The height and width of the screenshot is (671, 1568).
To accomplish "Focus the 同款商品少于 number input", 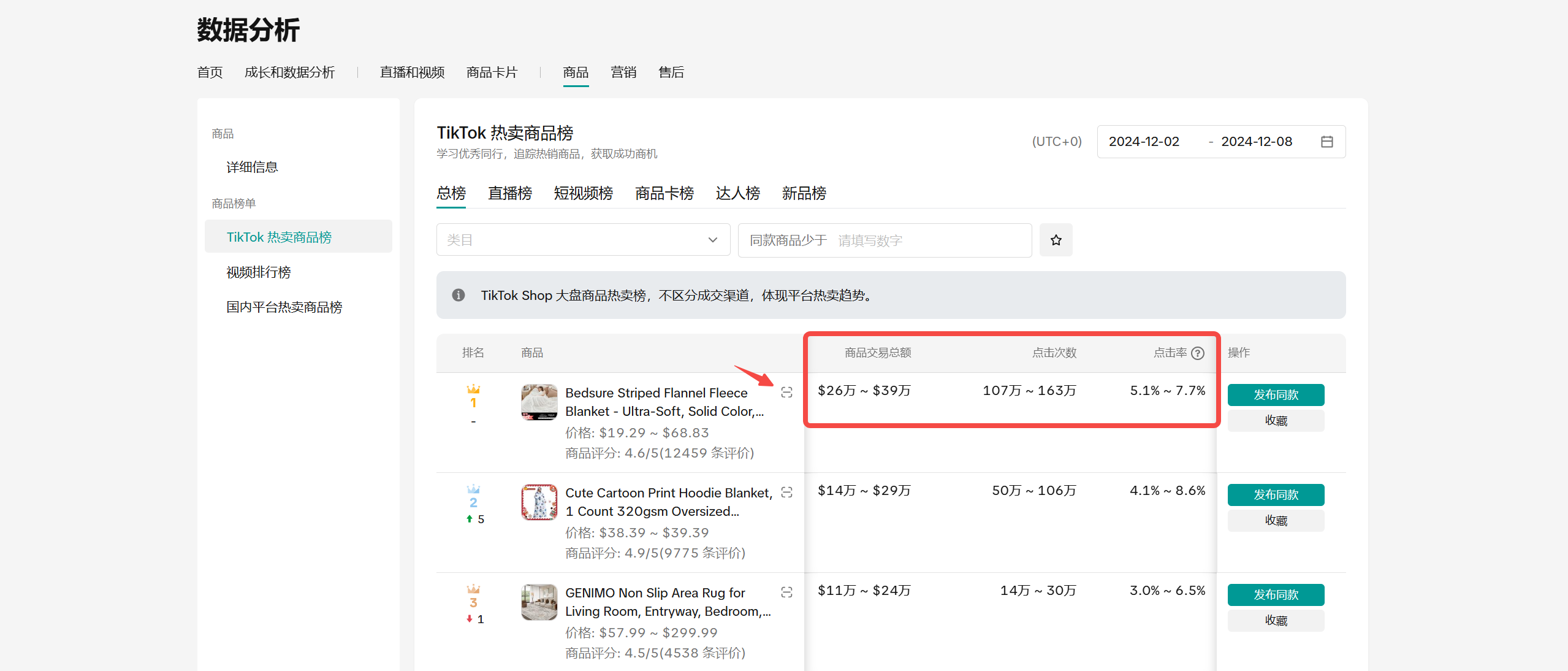I will pyautogui.click(x=929, y=240).
